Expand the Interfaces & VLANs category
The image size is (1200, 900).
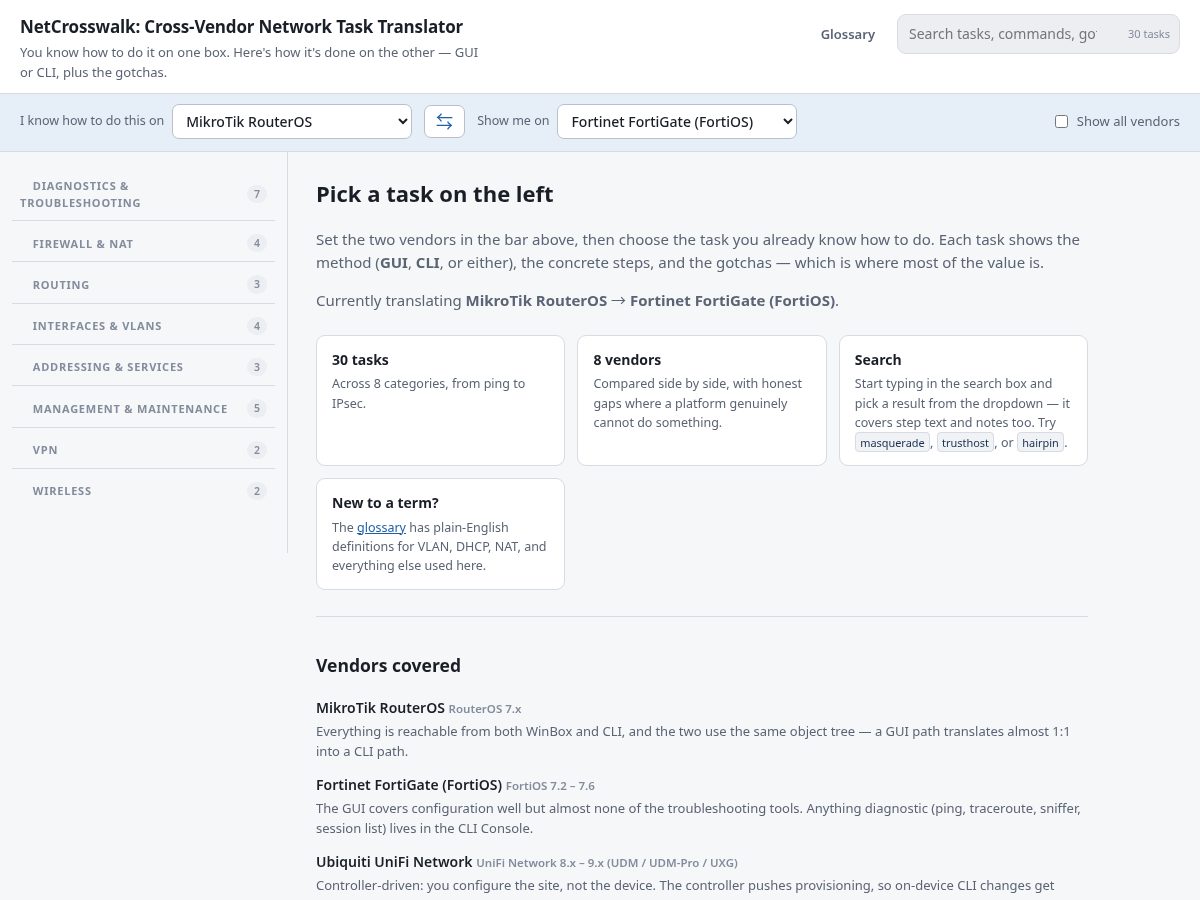click(143, 325)
